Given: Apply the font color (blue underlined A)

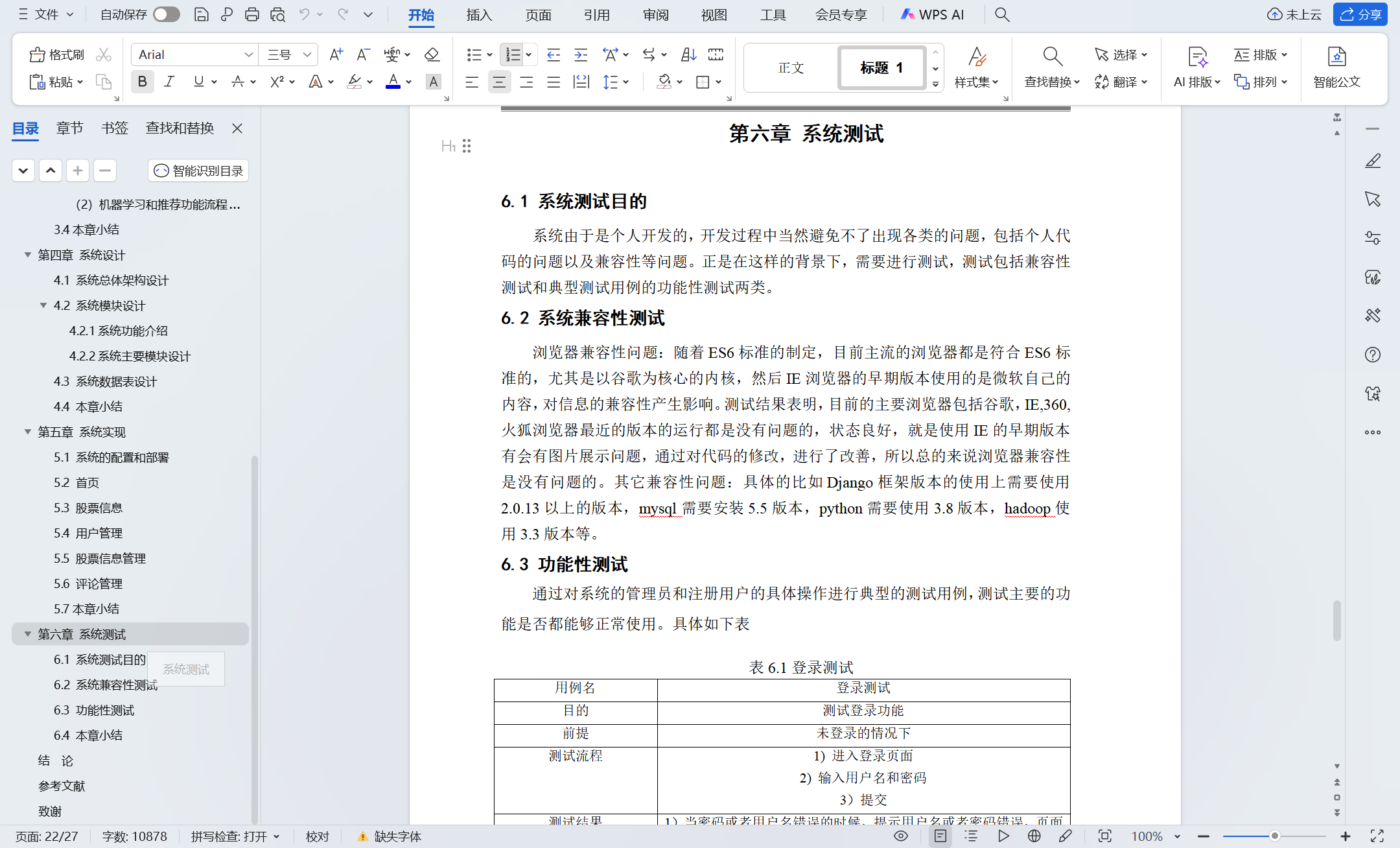Looking at the screenshot, I should coord(393,82).
